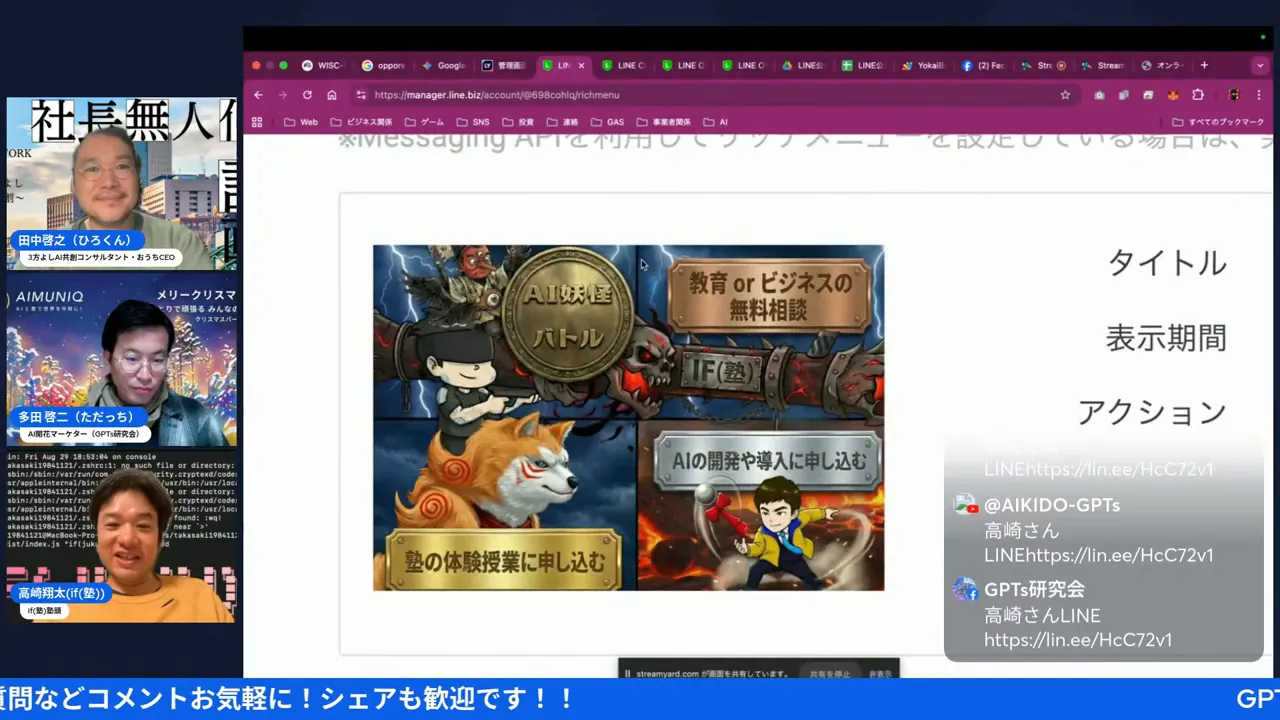This screenshot has height=720, width=1280.
Task: Open the browser profile avatar icon
Action: (1234, 95)
